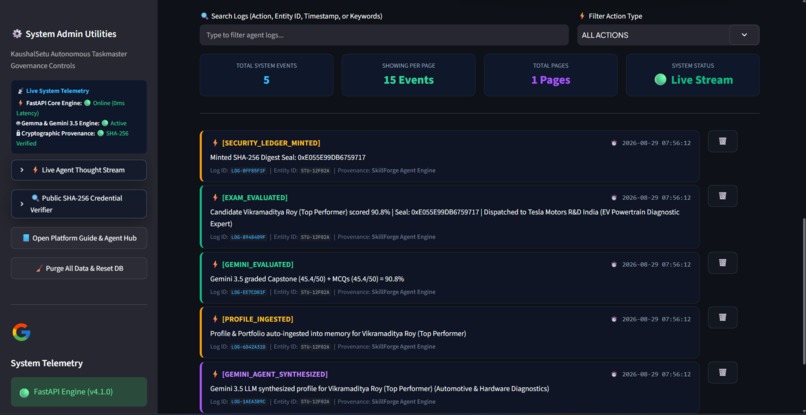The height and width of the screenshot is (415, 806).
Task: Click the lightning icon beside GEMINI_AGENT_SYNTHESIZED
Action: (x=215, y=374)
